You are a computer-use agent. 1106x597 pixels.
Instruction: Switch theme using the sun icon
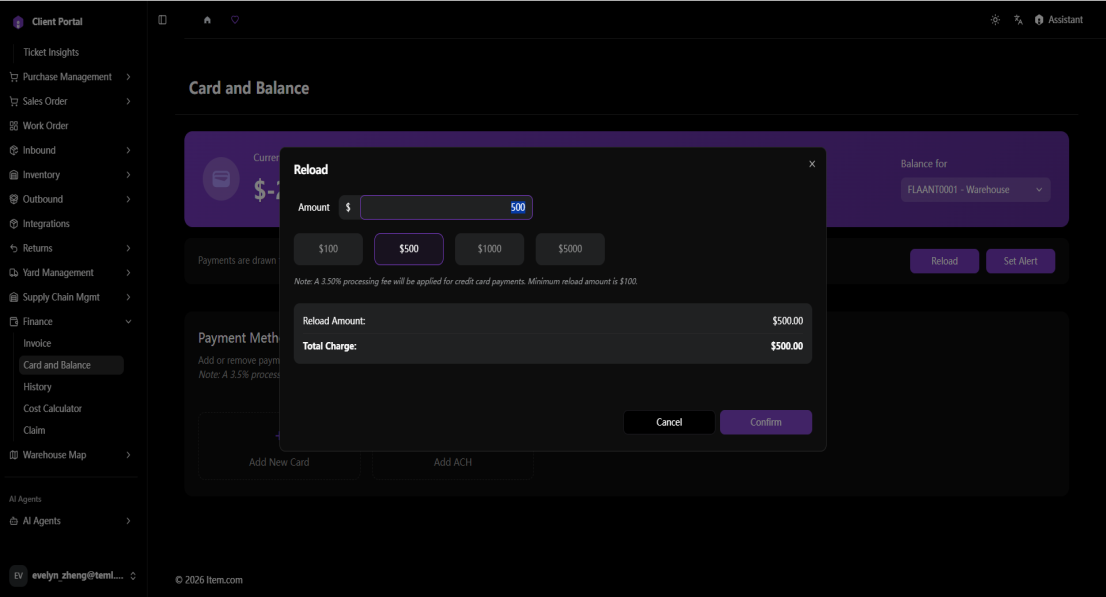pos(995,20)
